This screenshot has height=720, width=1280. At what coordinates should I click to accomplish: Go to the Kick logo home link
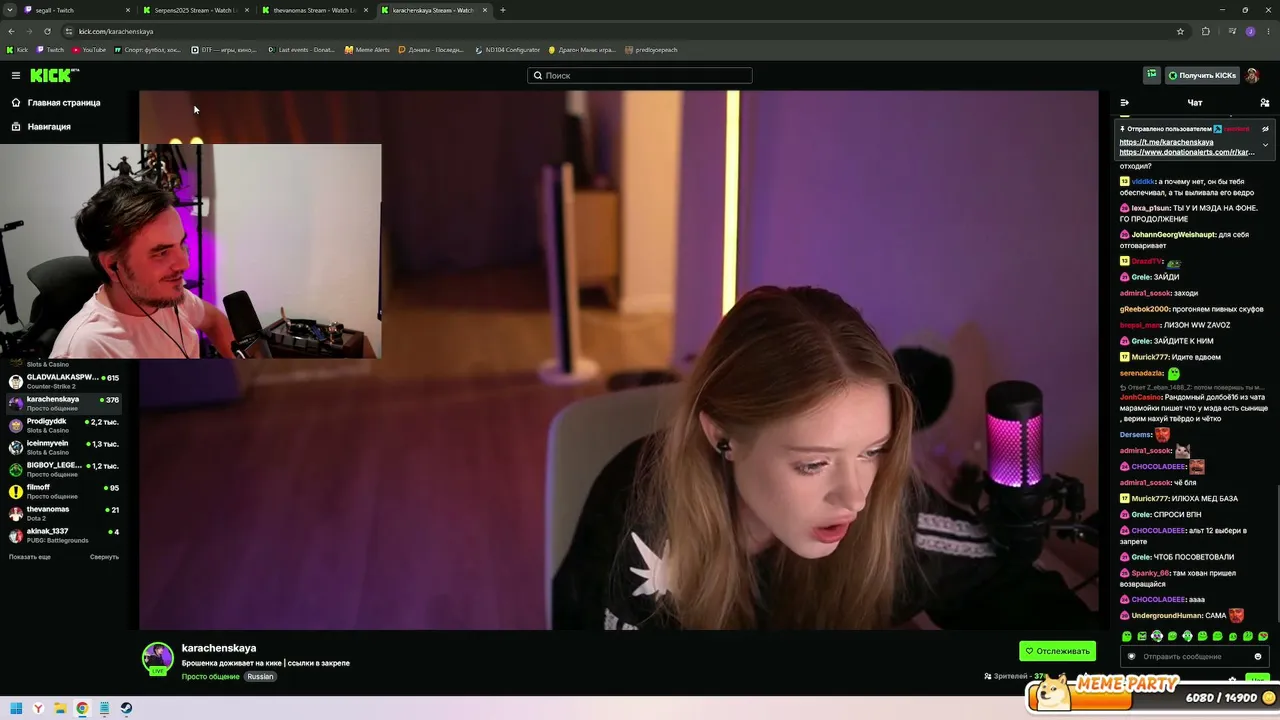pyautogui.click(x=54, y=75)
